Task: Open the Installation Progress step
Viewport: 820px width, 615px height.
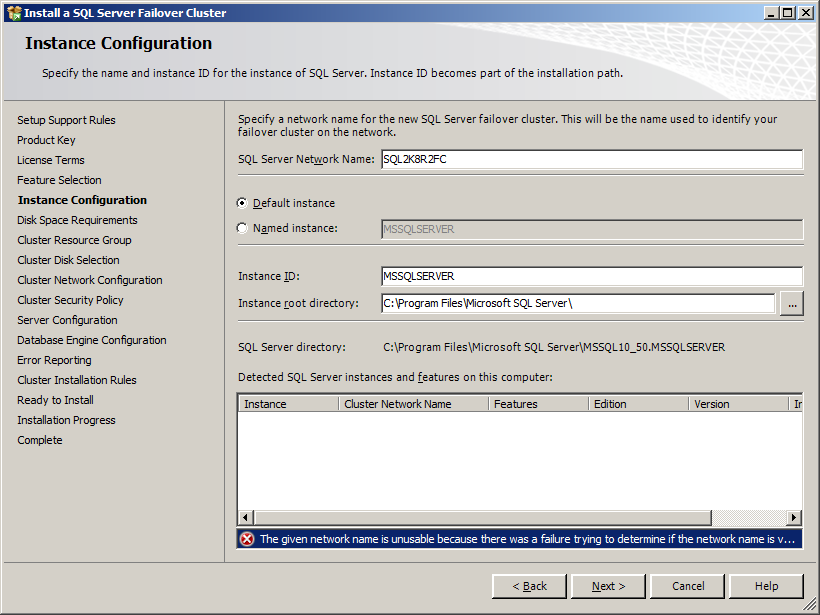Action: coord(66,420)
